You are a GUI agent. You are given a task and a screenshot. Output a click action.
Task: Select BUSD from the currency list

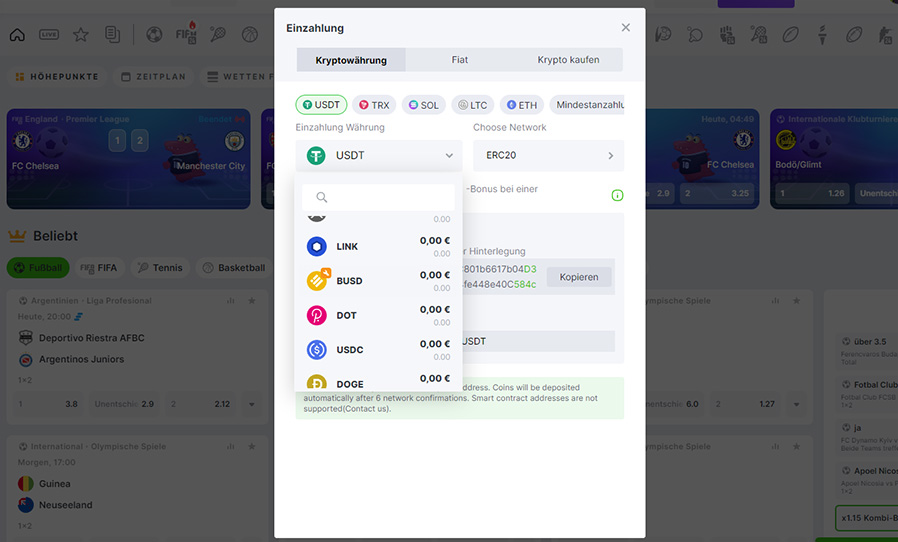point(378,281)
